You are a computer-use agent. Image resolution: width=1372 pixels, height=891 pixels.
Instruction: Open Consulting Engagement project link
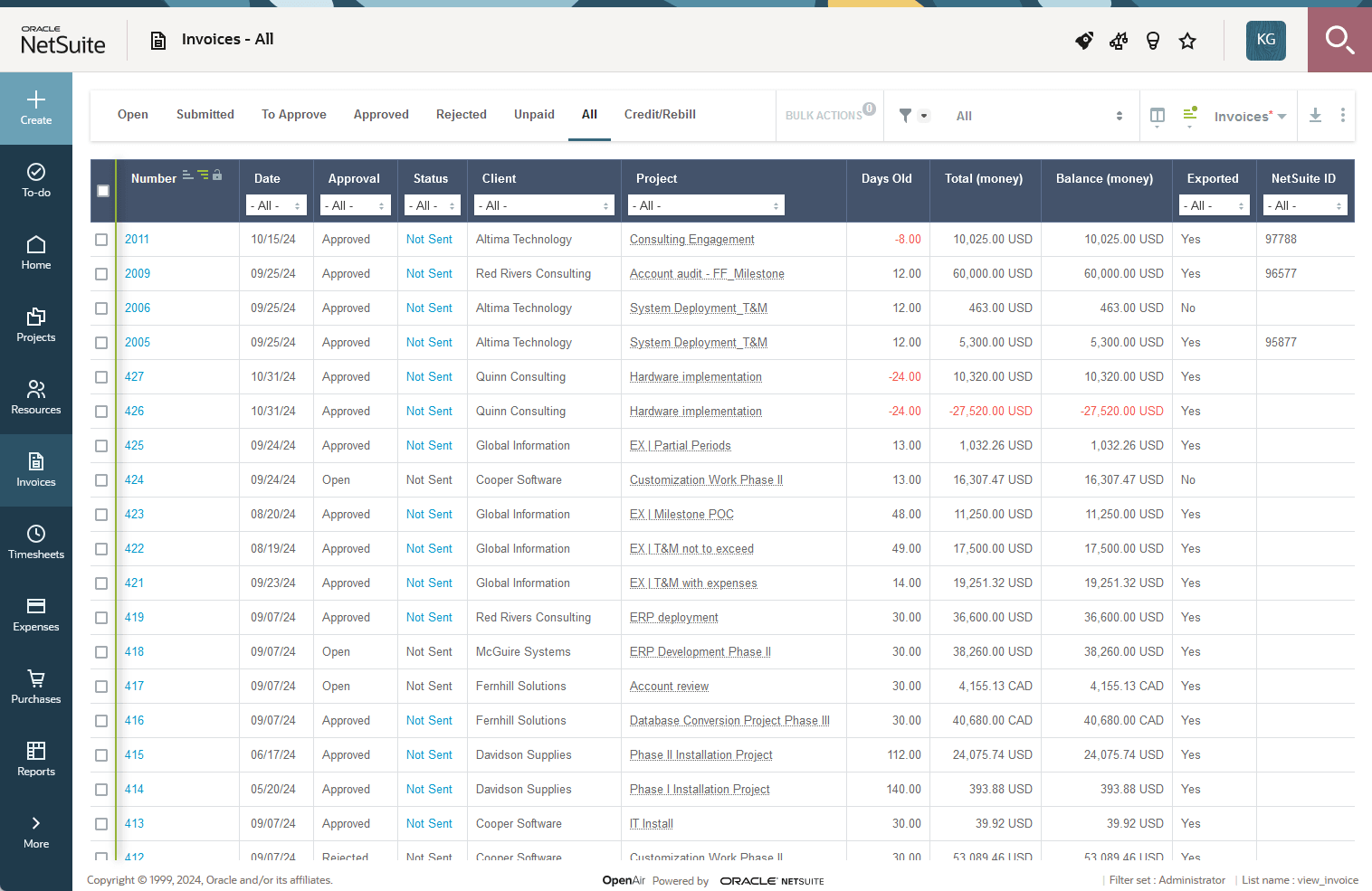click(x=692, y=240)
